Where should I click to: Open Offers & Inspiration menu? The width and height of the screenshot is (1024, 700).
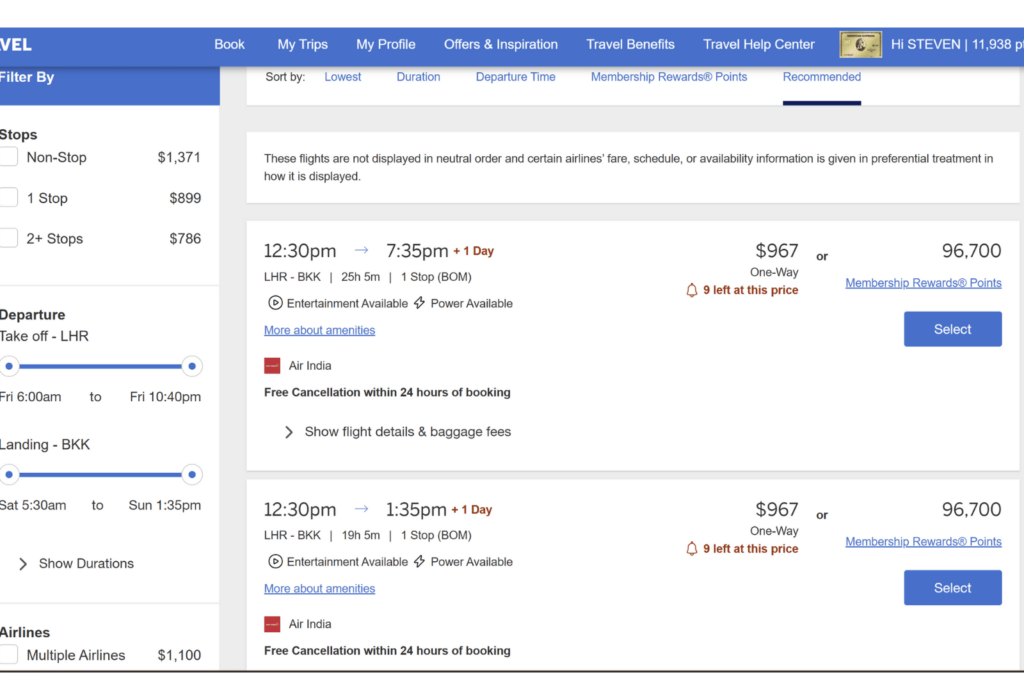(x=501, y=44)
